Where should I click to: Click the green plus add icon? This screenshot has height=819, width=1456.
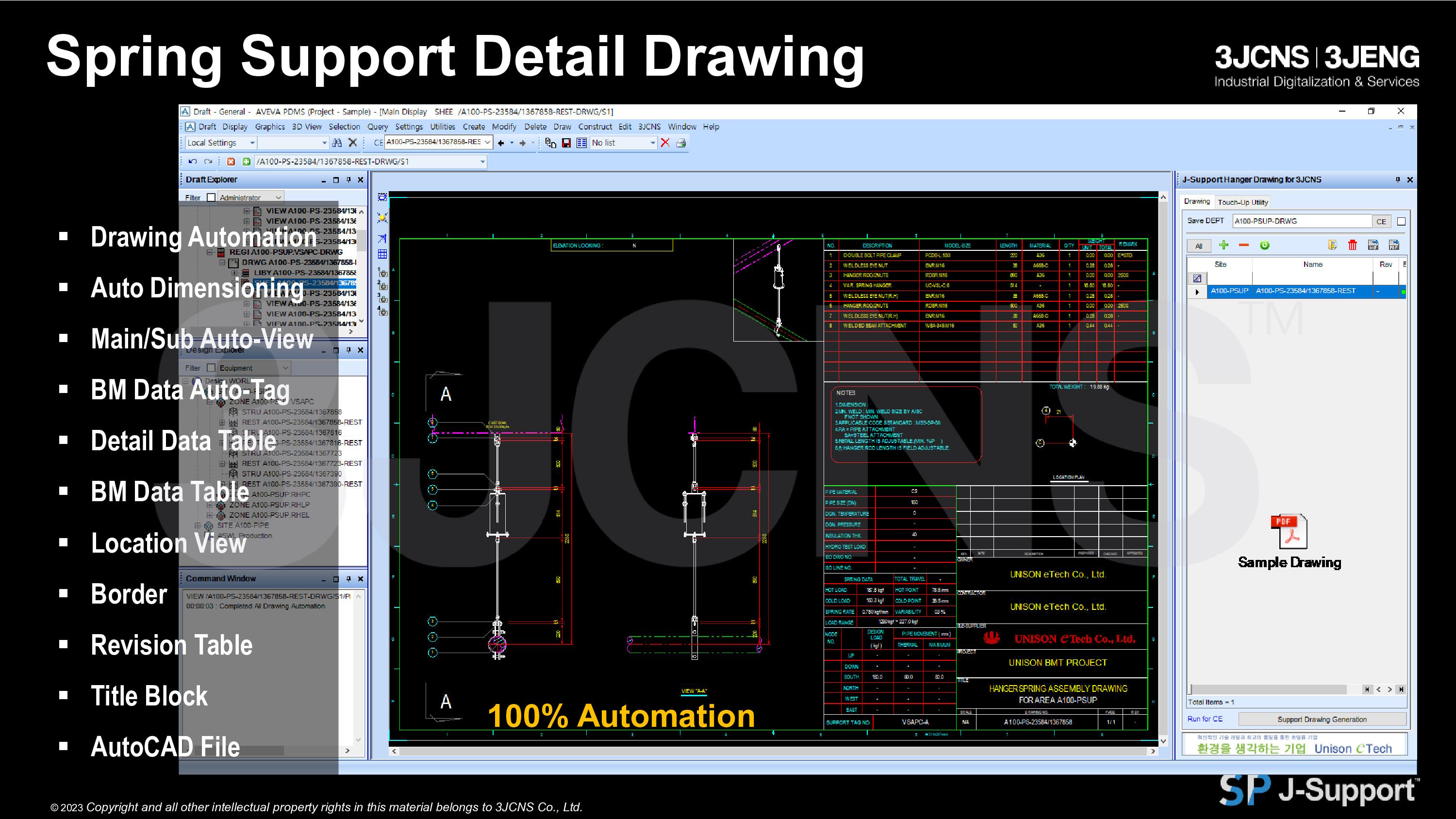(x=246, y=162)
